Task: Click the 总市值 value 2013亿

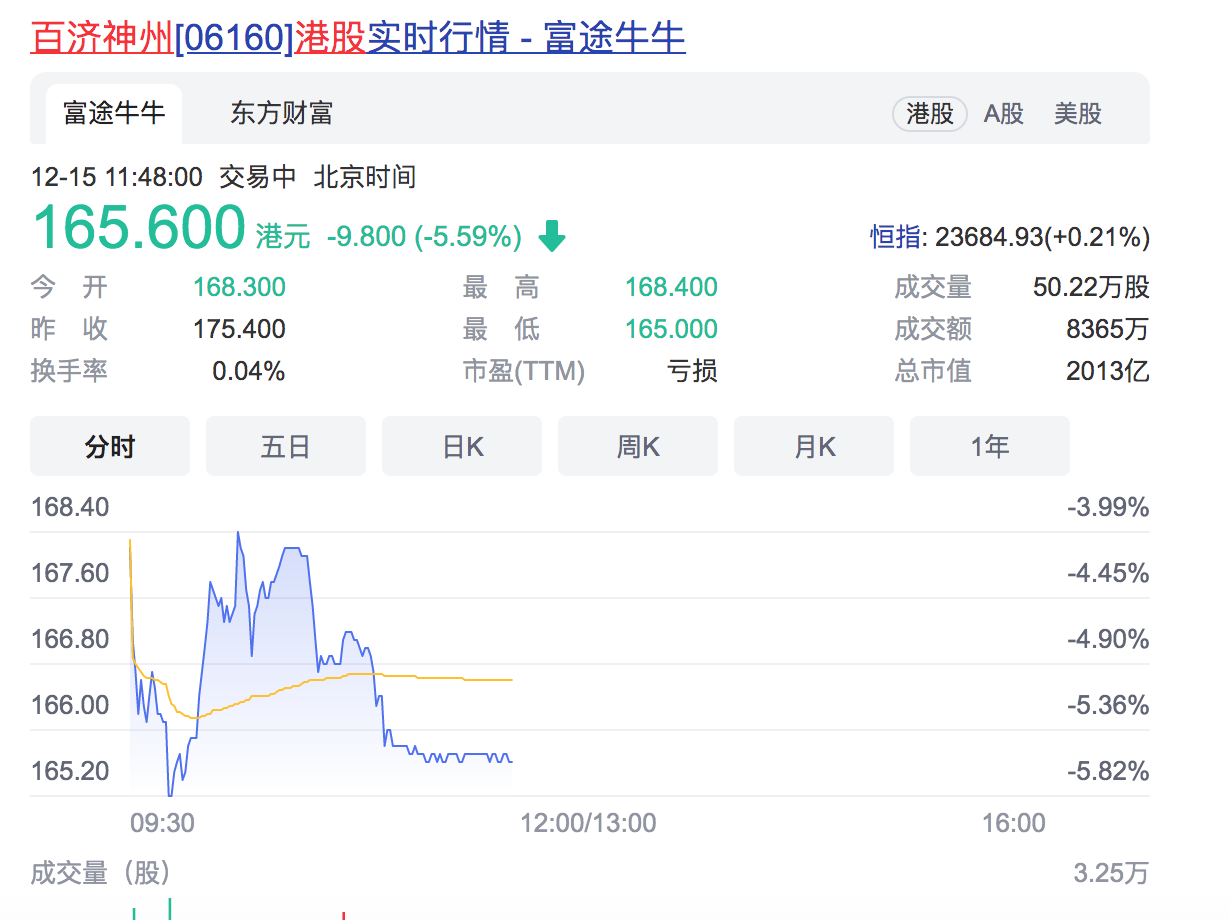Action: tap(1108, 372)
